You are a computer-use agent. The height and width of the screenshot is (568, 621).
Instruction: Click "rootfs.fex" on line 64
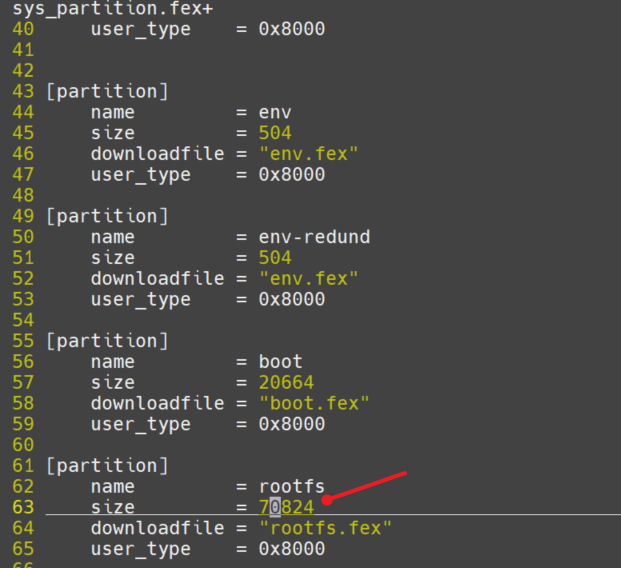point(325,528)
